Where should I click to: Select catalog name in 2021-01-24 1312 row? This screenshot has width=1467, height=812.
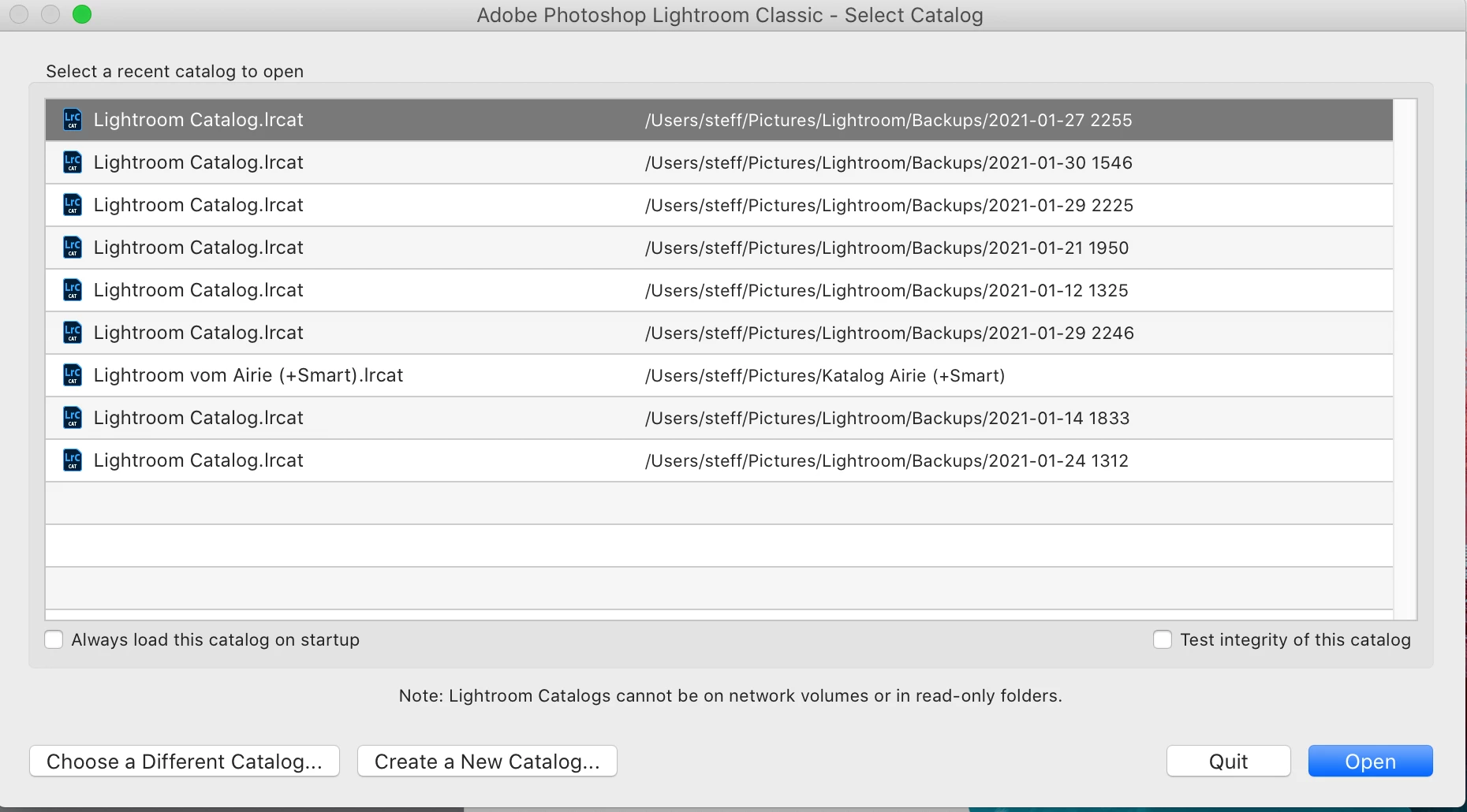[199, 460]
